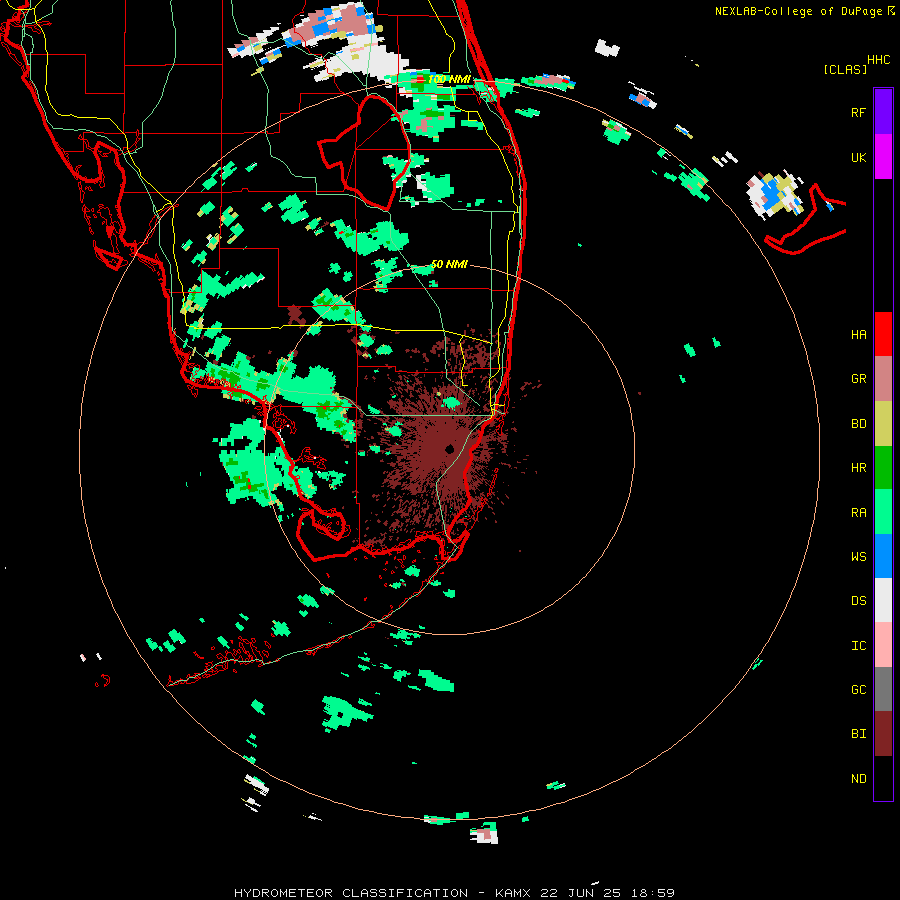Click the GC legend label
Image resolution: width=900 pixels, height=900 pixels.
(x=858, y=690)
